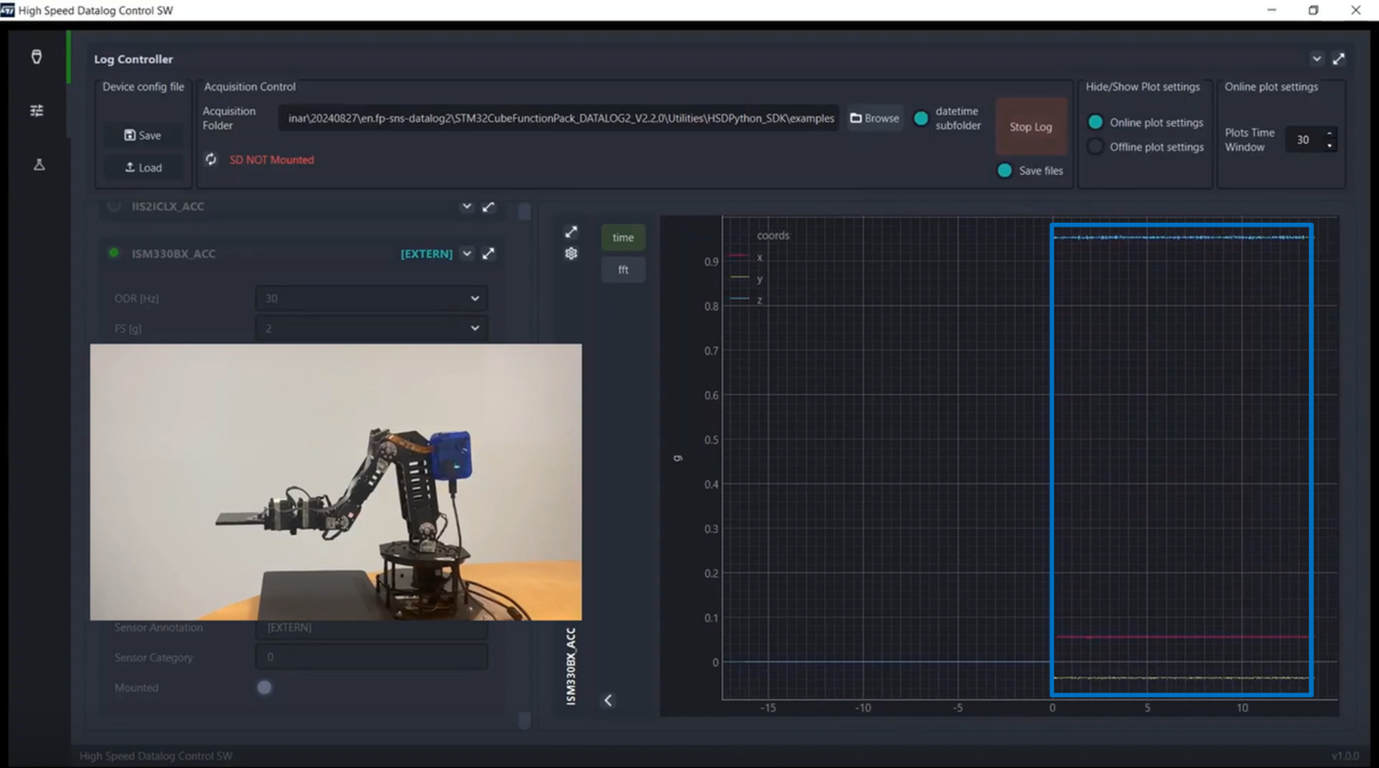Refresh the SD card mount status

click(211, 160)
